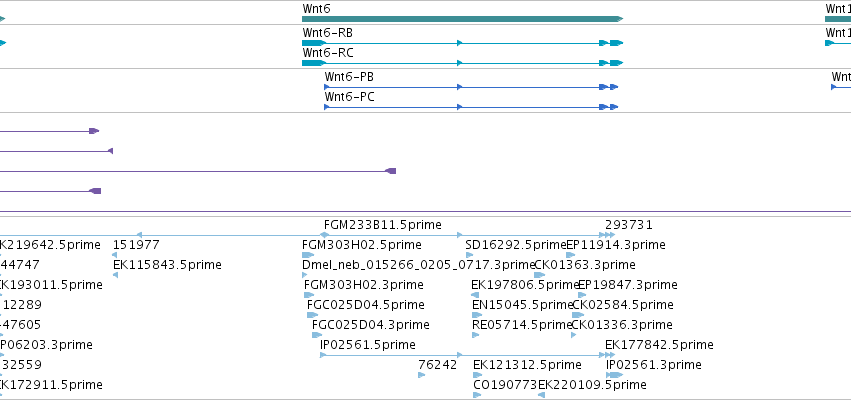The height and width of the screenshot is (400, 851).
Task: Click the IP02561.5prime label
Action: [x=368, y=345]
